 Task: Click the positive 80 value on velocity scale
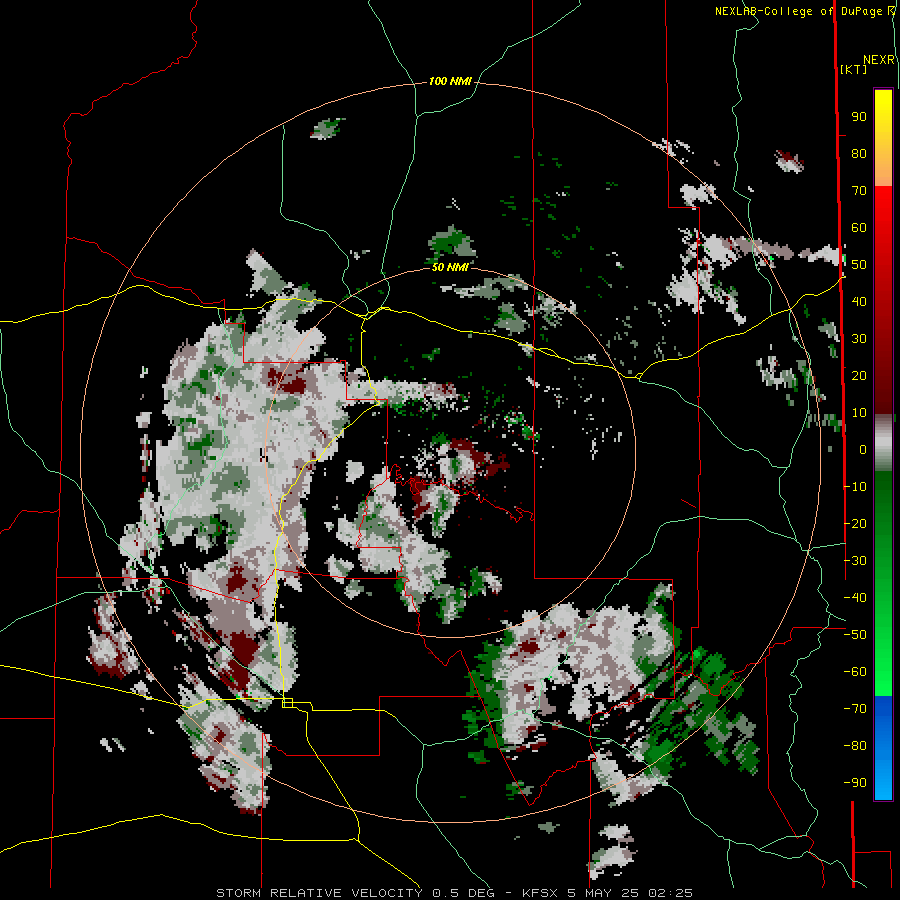coord(859,153)
